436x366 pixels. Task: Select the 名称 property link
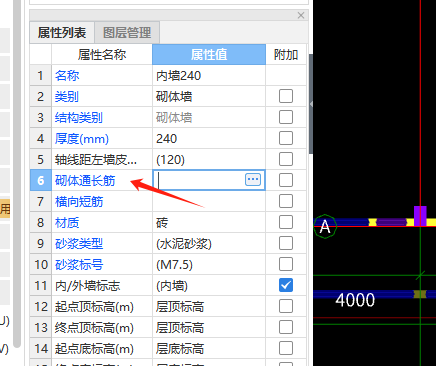click(67, 76)
